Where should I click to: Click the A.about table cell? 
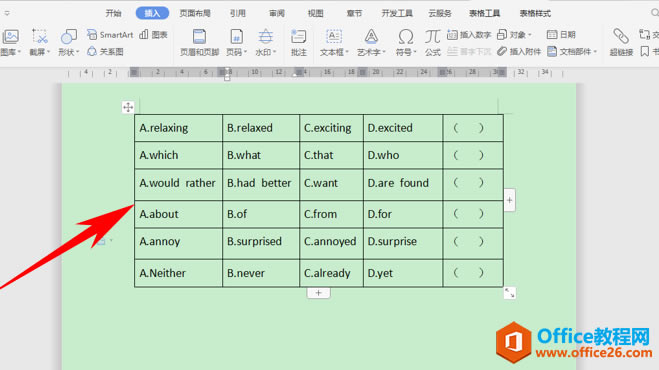(178, 214)
